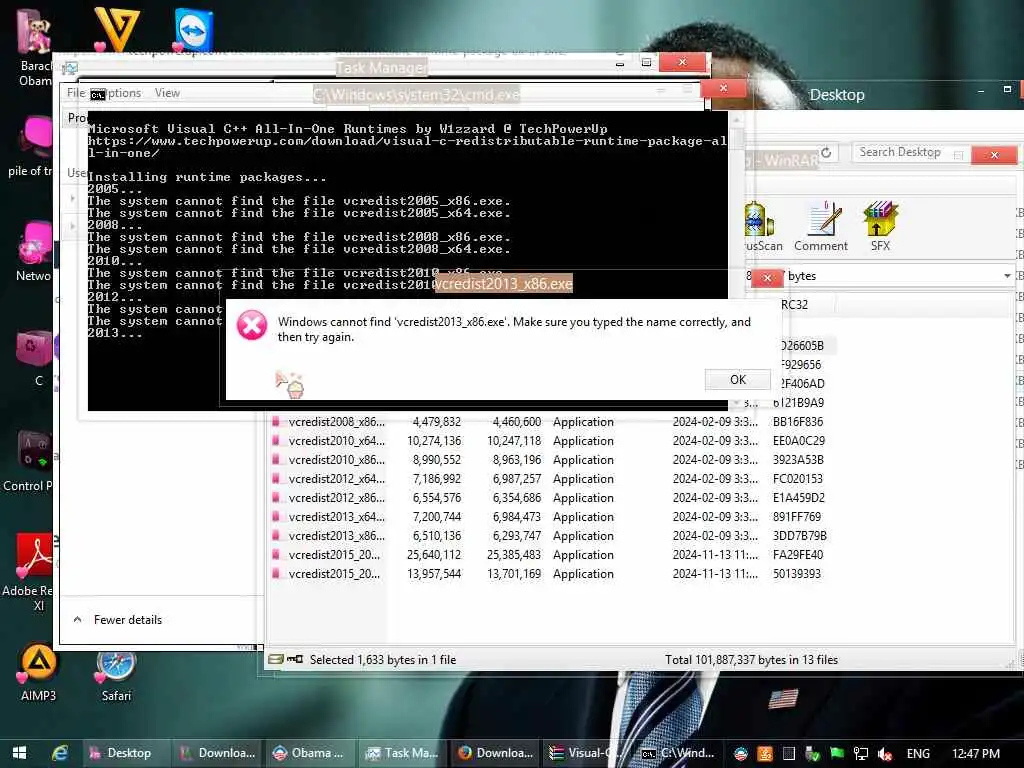Open the Recycle Bin desktop icon
Image resolution: width=1024 pixels, height=768 pixels.
click(x=36, y=358)
